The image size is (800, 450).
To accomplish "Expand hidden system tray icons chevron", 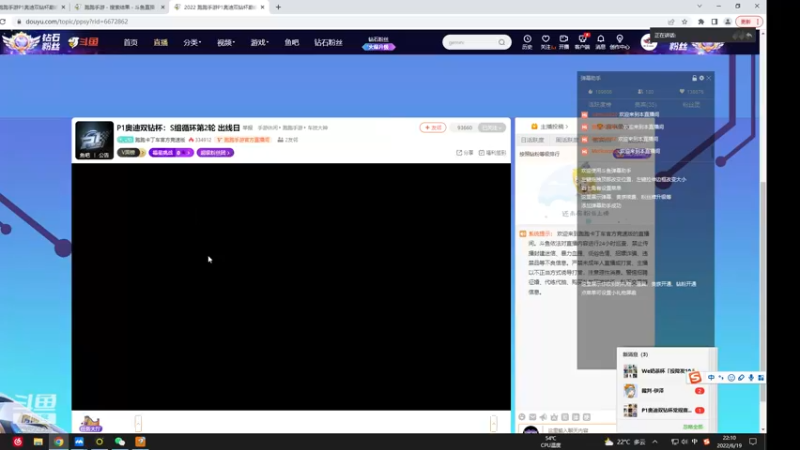I will click(x=655, y=442).
